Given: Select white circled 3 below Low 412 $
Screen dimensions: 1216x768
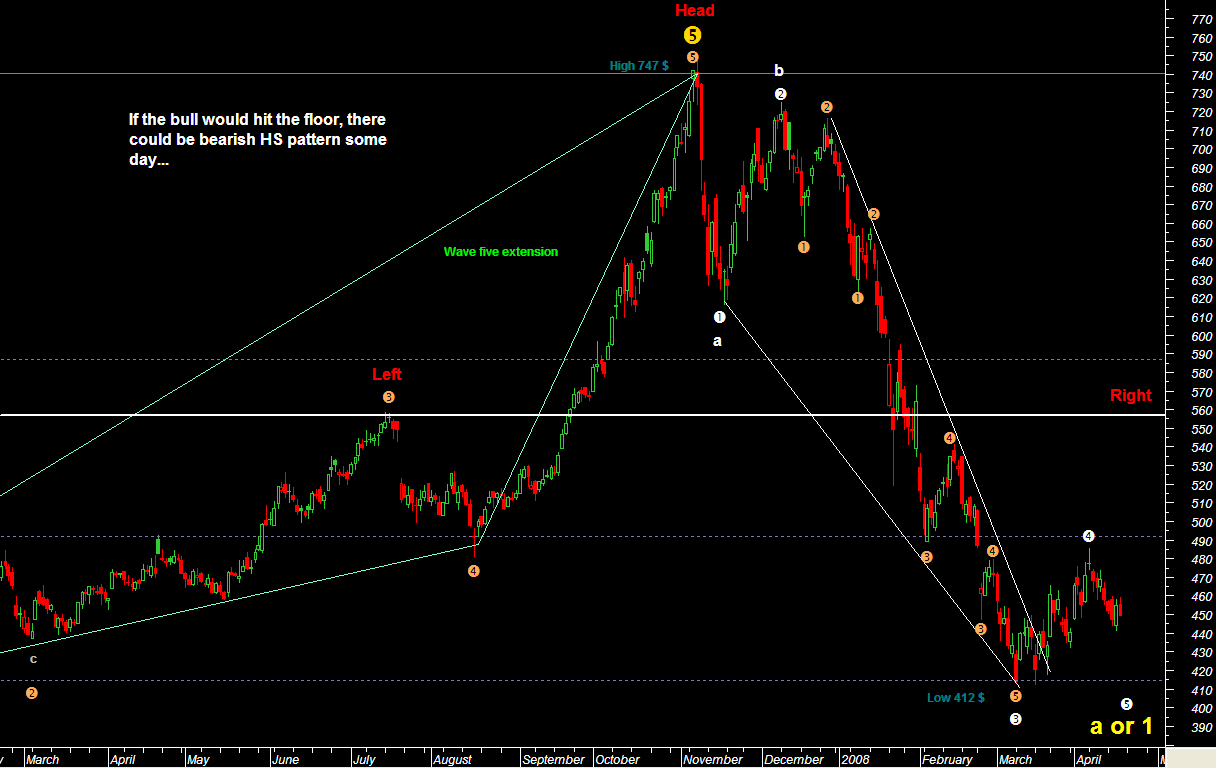Looking at the screenshot, I should 1015,719.
